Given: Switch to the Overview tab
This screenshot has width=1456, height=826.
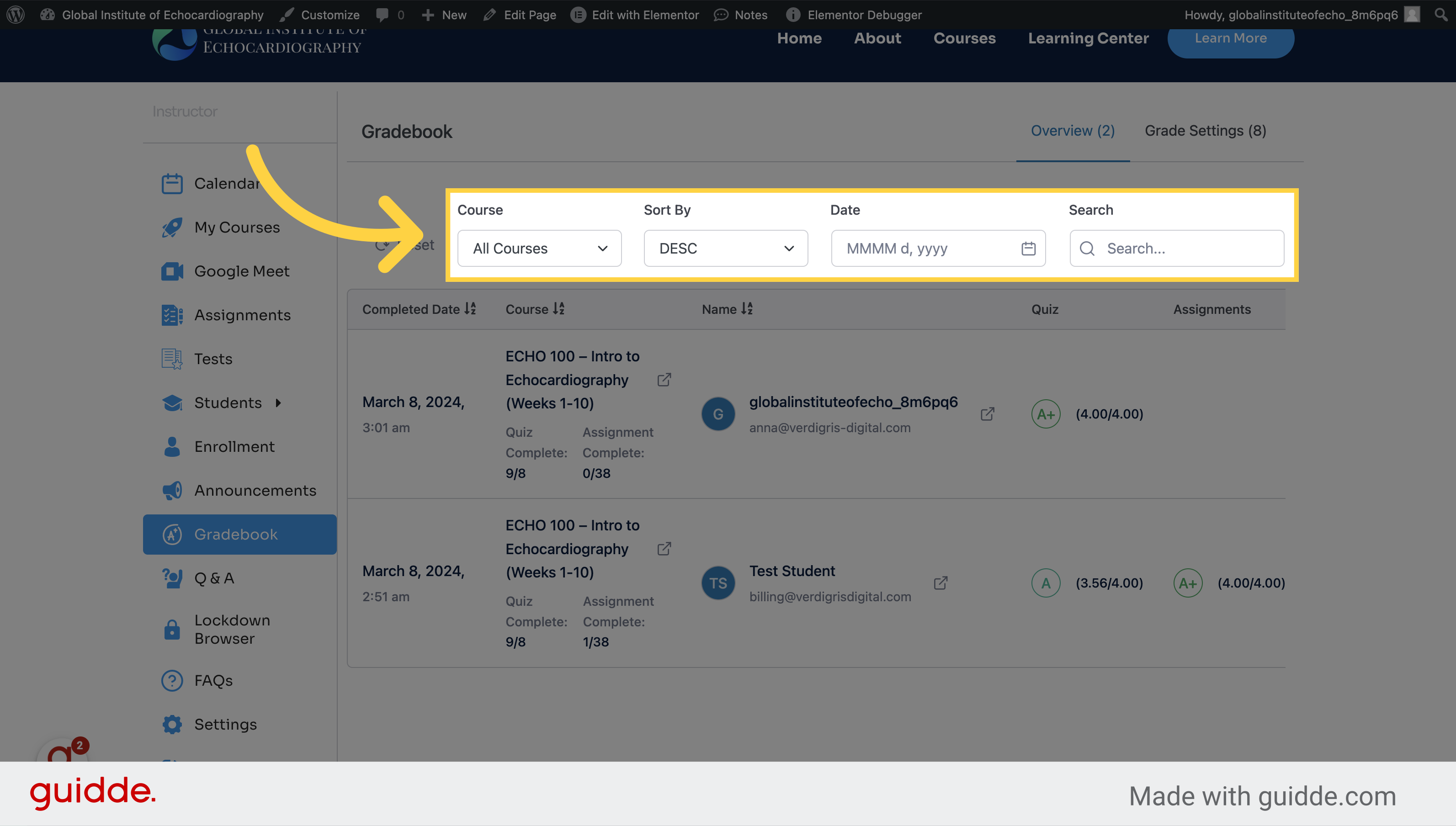Looking at the screenshot, I should click(1073, 130).
